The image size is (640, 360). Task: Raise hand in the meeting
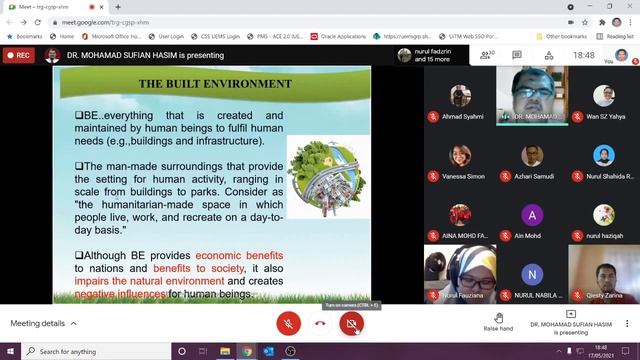498,322
